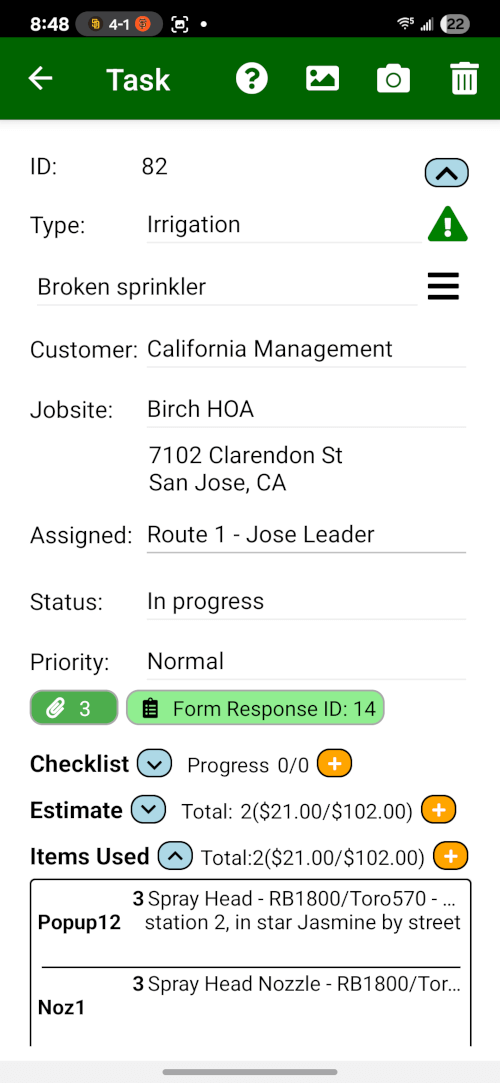This screenshot has width=500, height=1083.
Task: Add checklist item with orange plus
Action: tap(334, 764)
